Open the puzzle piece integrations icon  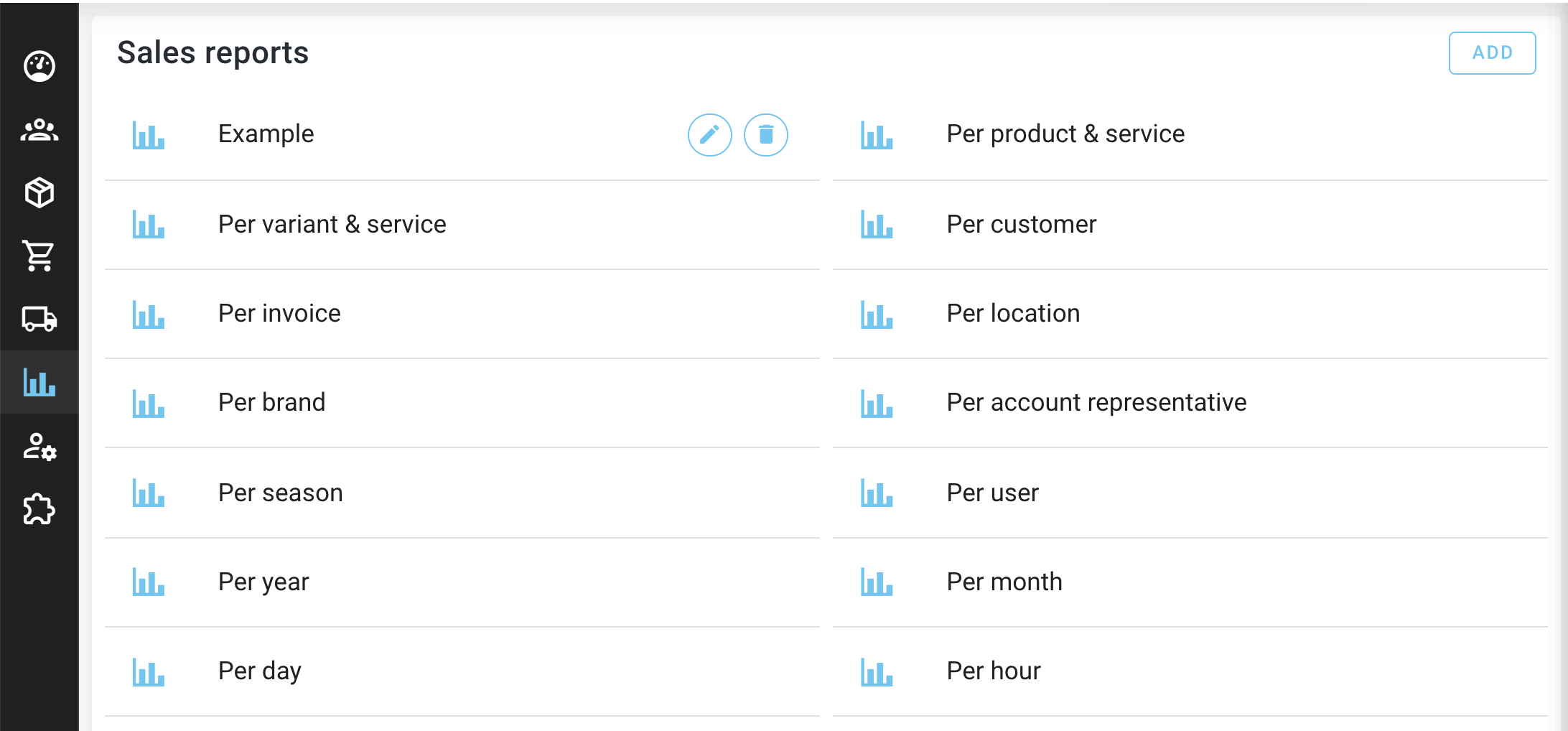coord(39,510)
